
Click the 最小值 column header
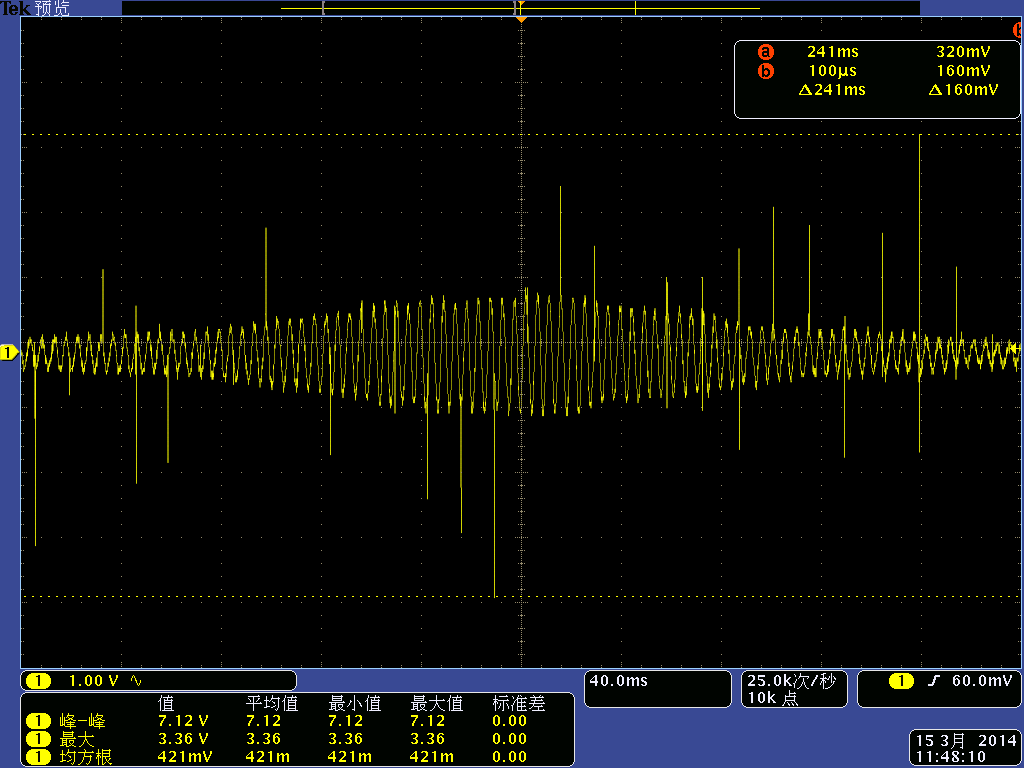pyautogui.click(x=355, y=703)
